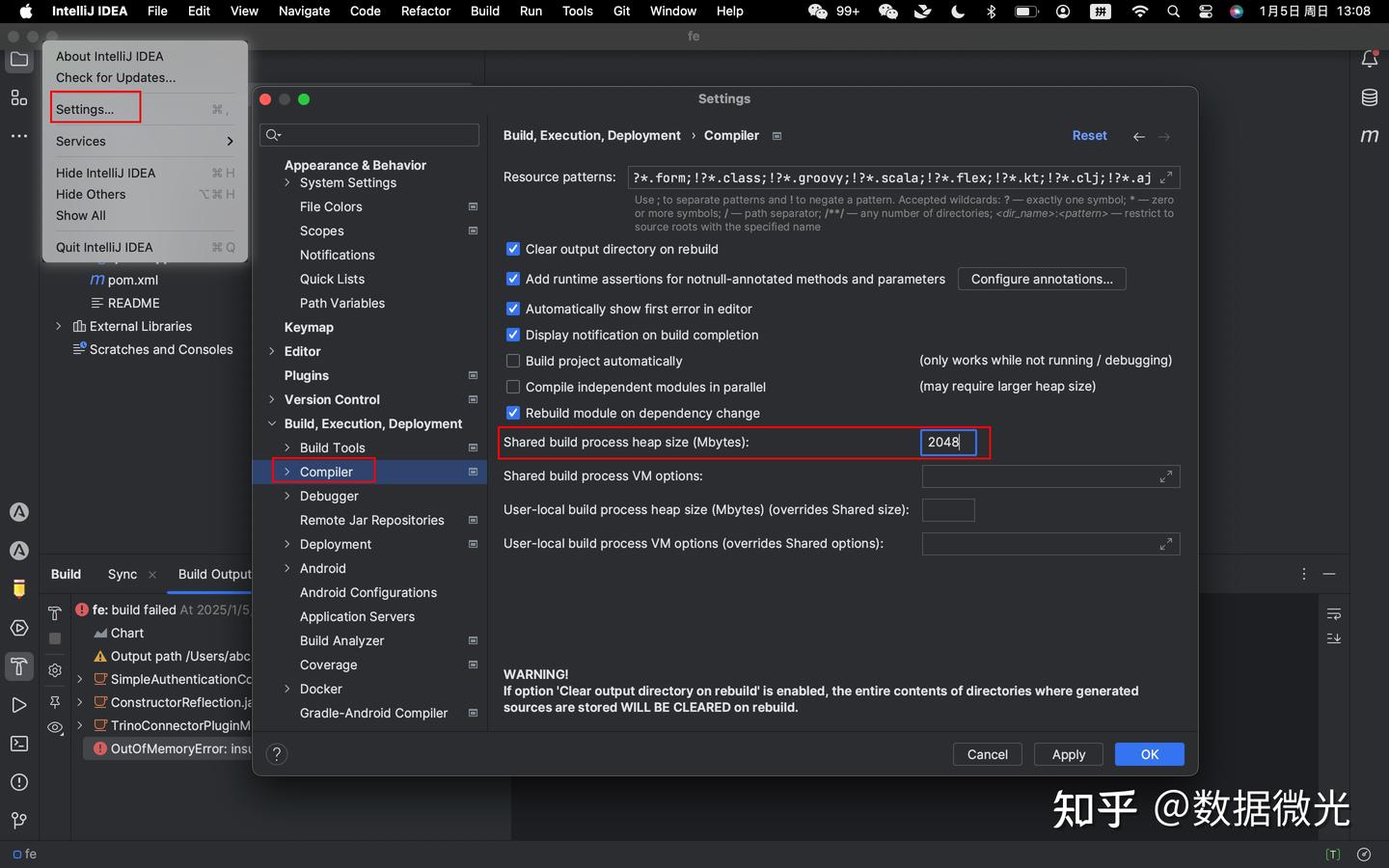Open the eye filter icon in Build panel

tap(55, 728)
